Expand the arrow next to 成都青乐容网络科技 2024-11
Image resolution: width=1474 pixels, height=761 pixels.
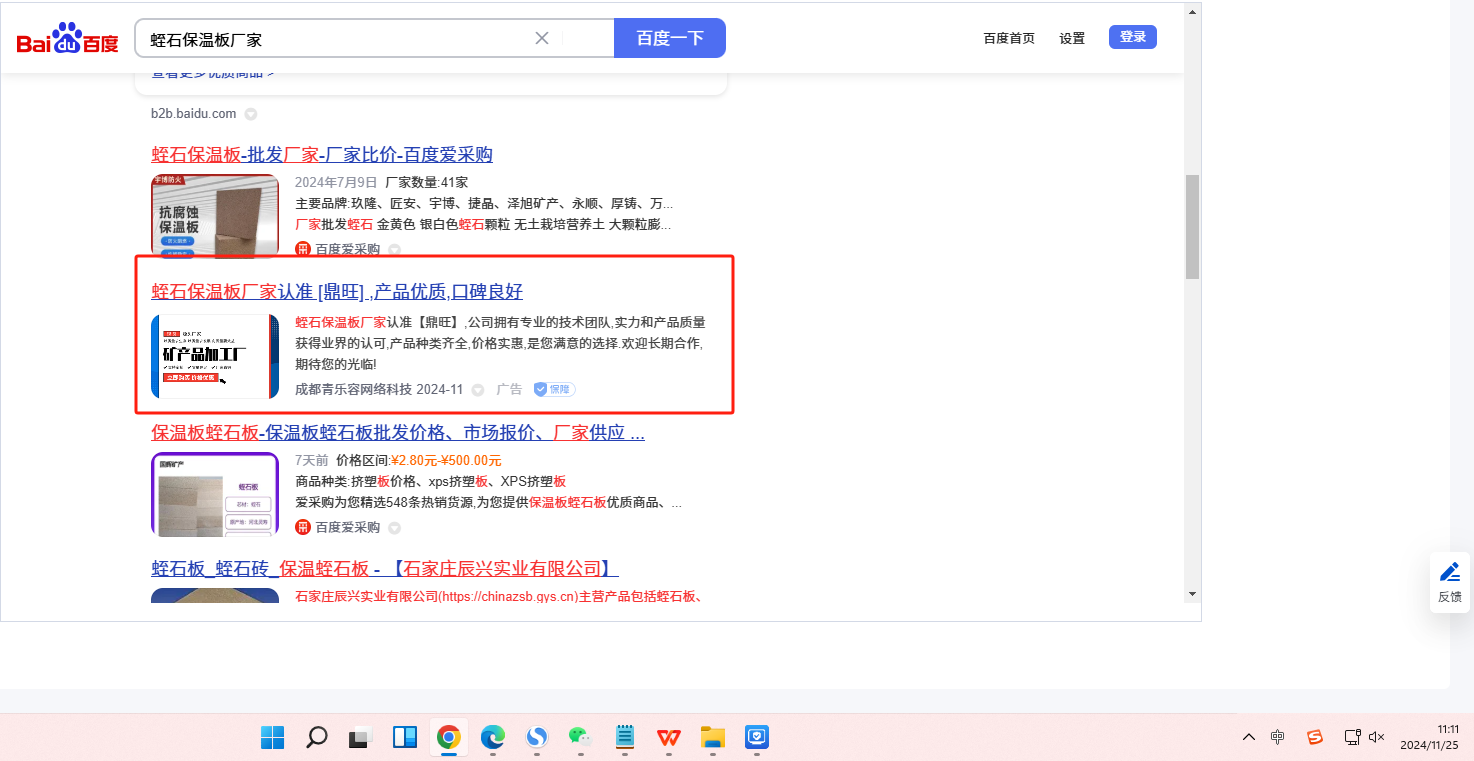478,390
